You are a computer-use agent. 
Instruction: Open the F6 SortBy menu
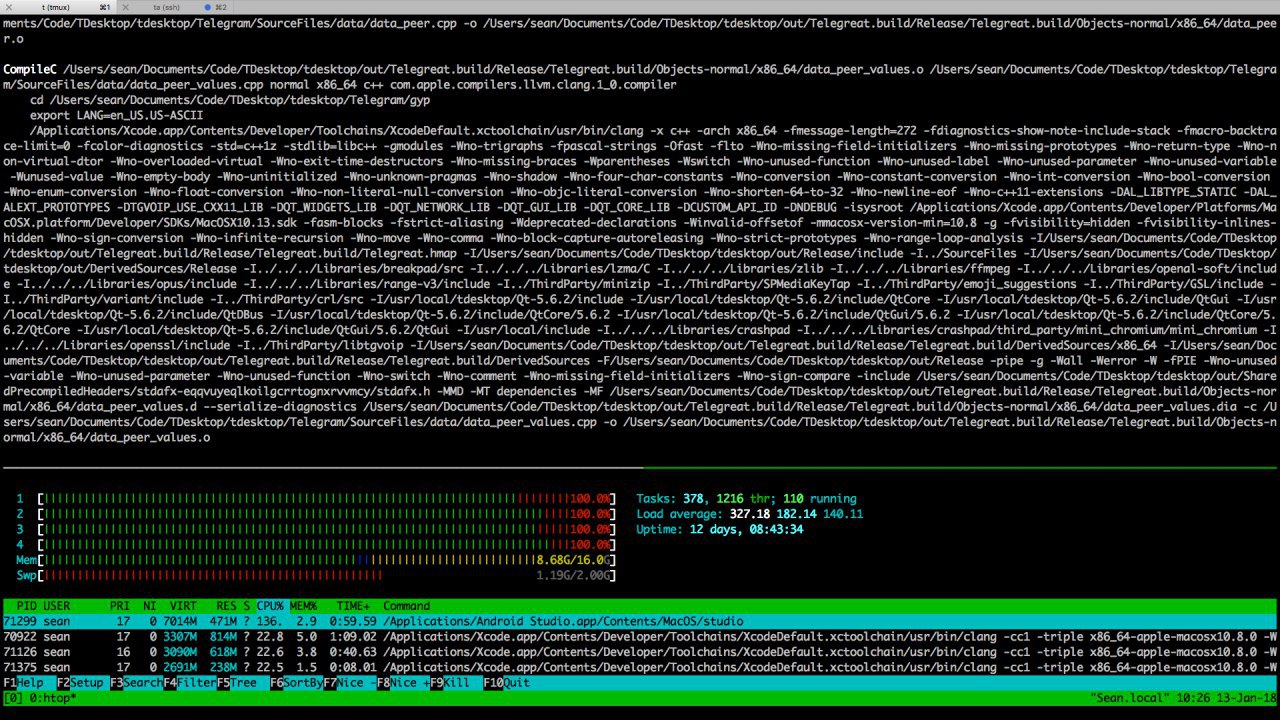[x=296, y=683]
